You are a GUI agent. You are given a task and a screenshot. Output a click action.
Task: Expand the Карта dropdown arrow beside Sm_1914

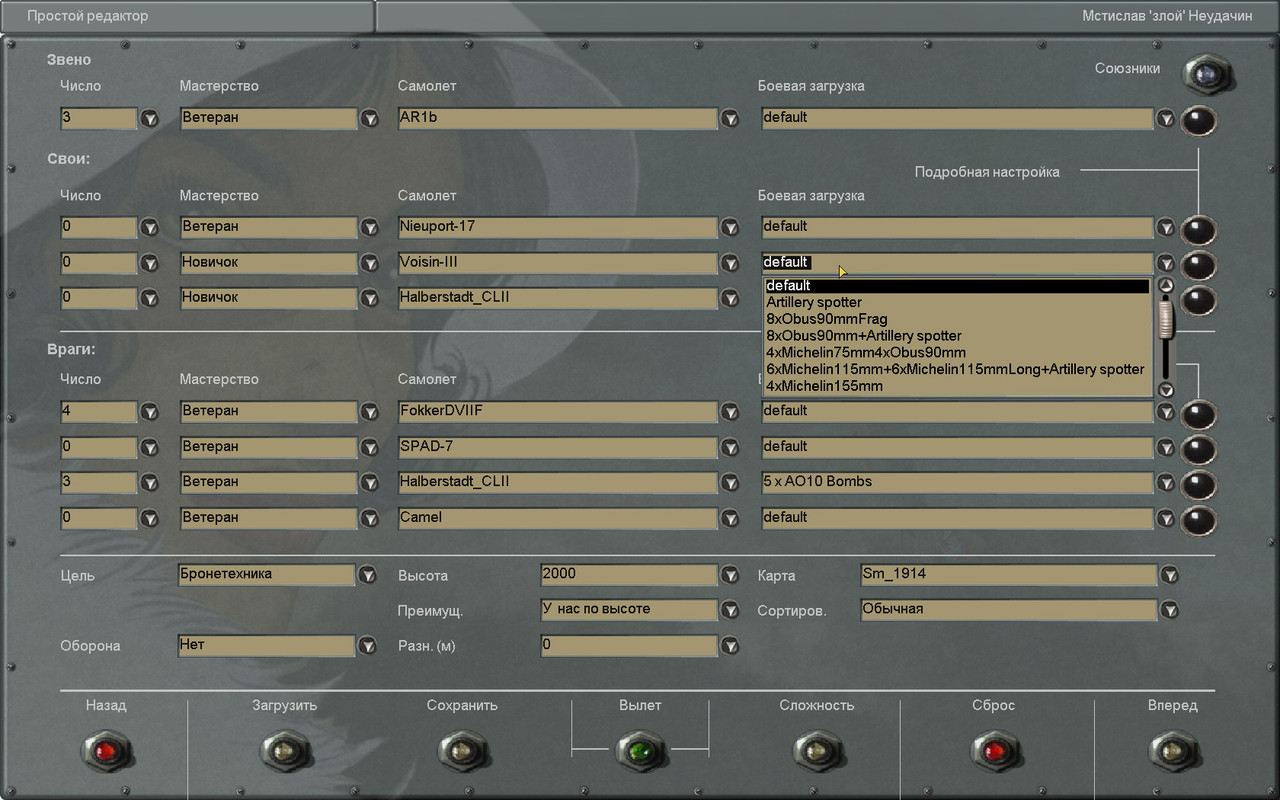coord(1169,575)
